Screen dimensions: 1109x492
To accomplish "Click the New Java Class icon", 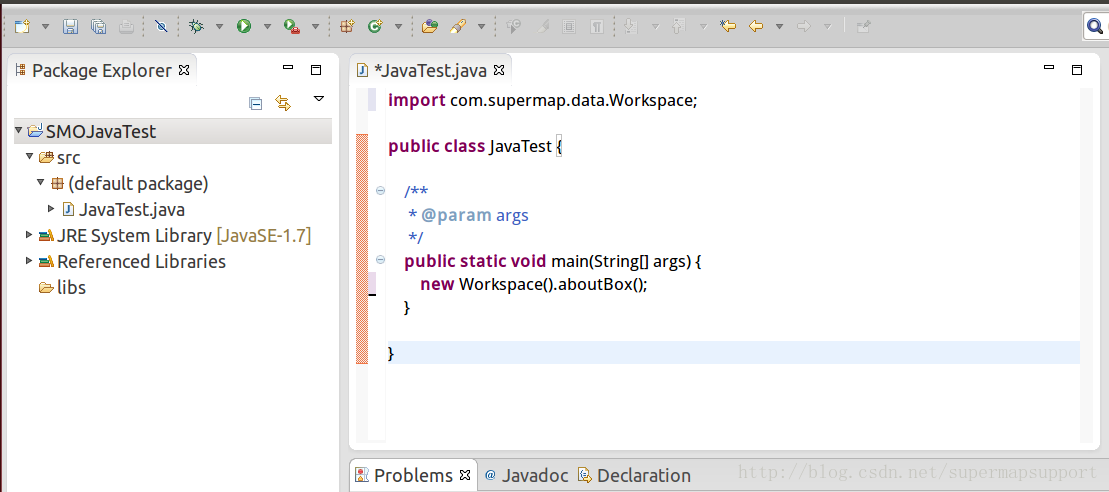I will [375, 27].
